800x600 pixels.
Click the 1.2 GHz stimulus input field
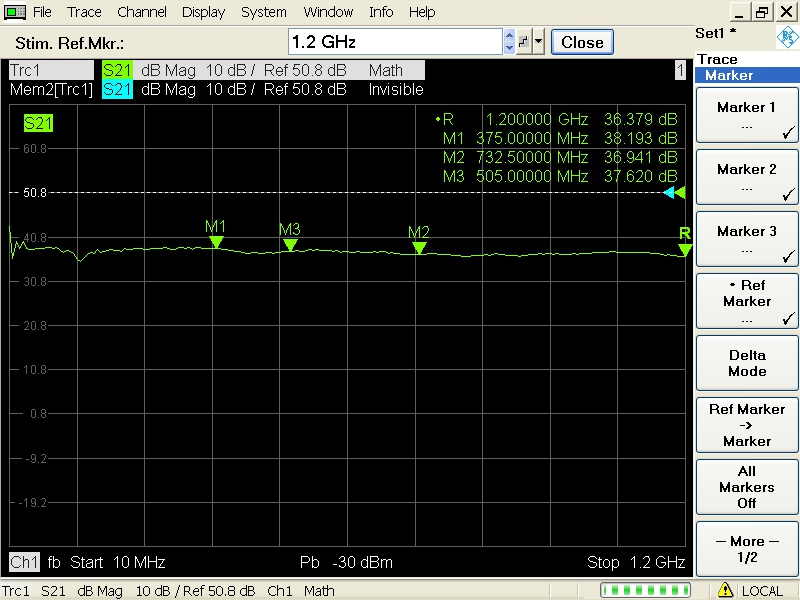click(x=394, y=42)
